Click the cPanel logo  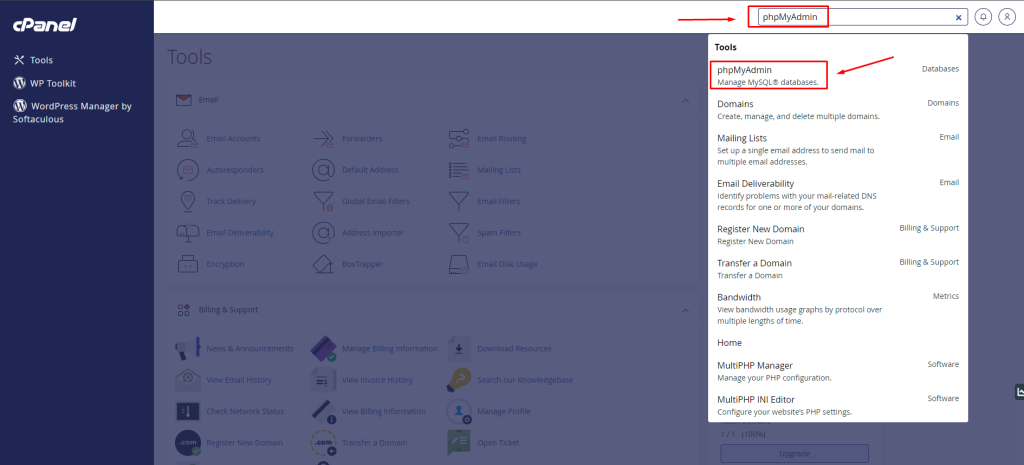46,24
